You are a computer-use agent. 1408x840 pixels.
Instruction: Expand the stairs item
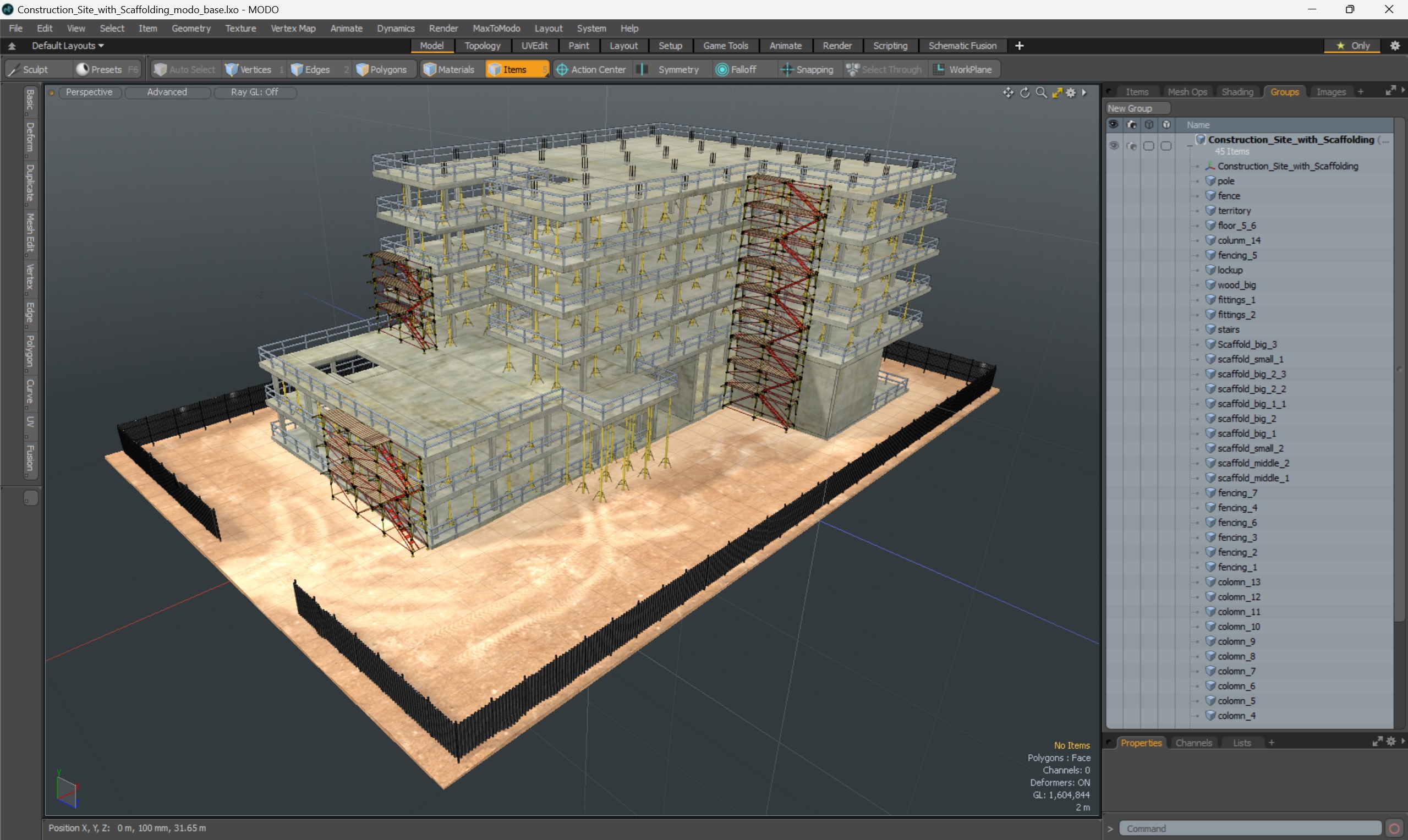1197,330
